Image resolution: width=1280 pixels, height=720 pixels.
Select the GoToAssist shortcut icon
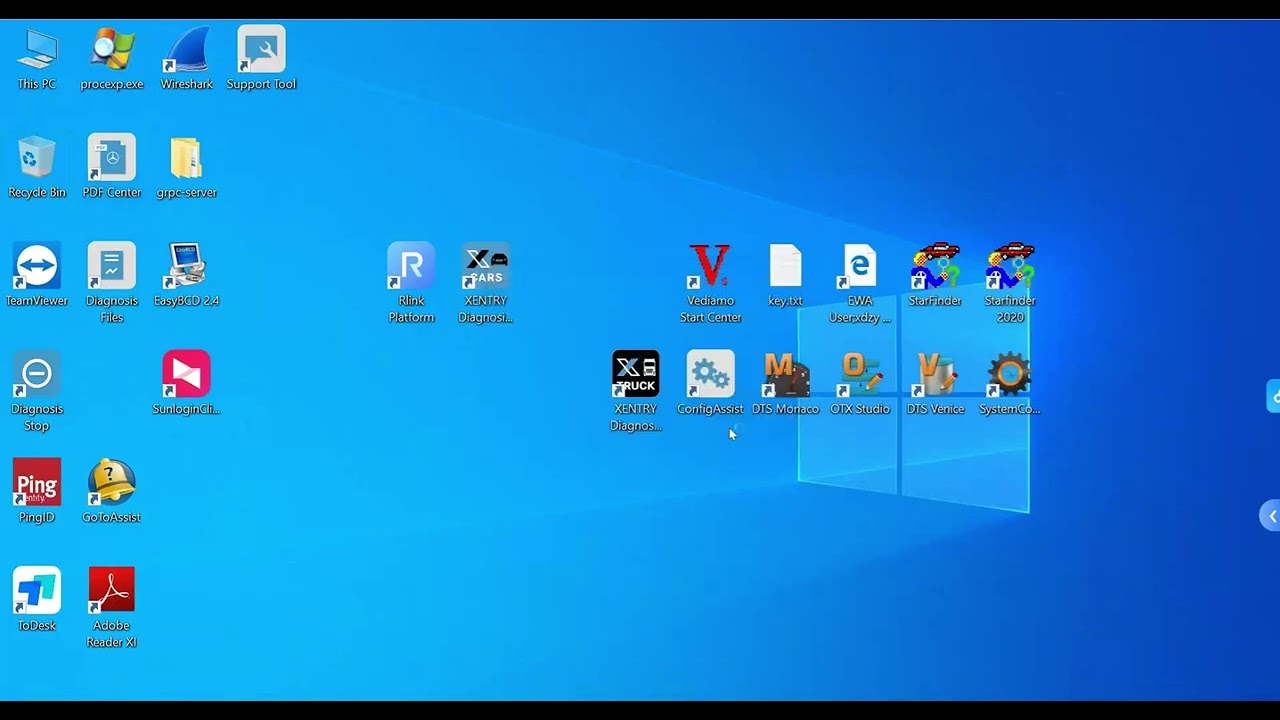(112, 483)
